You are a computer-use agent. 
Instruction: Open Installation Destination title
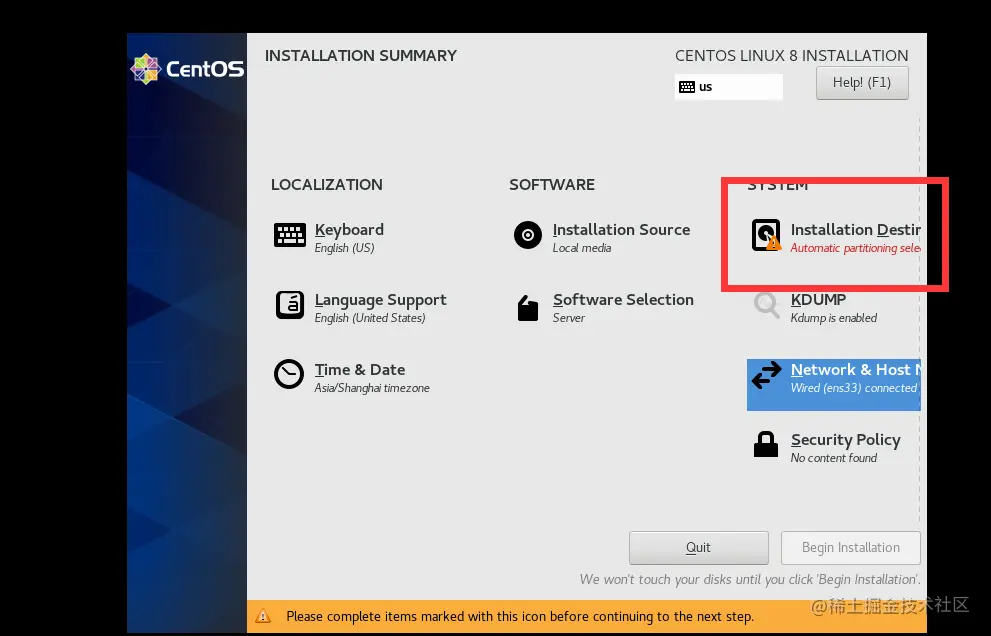pos(856,229)
